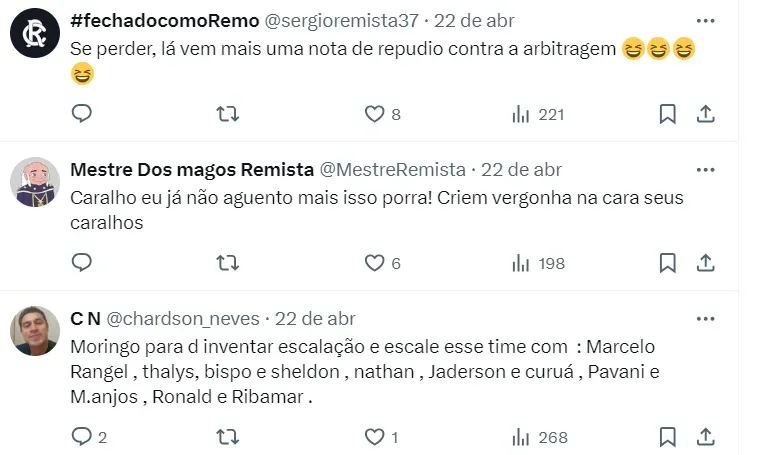This screenshot has height=455, width=760.
Task: Click the Remo club crest avatar
Action: tap(35, 35)
